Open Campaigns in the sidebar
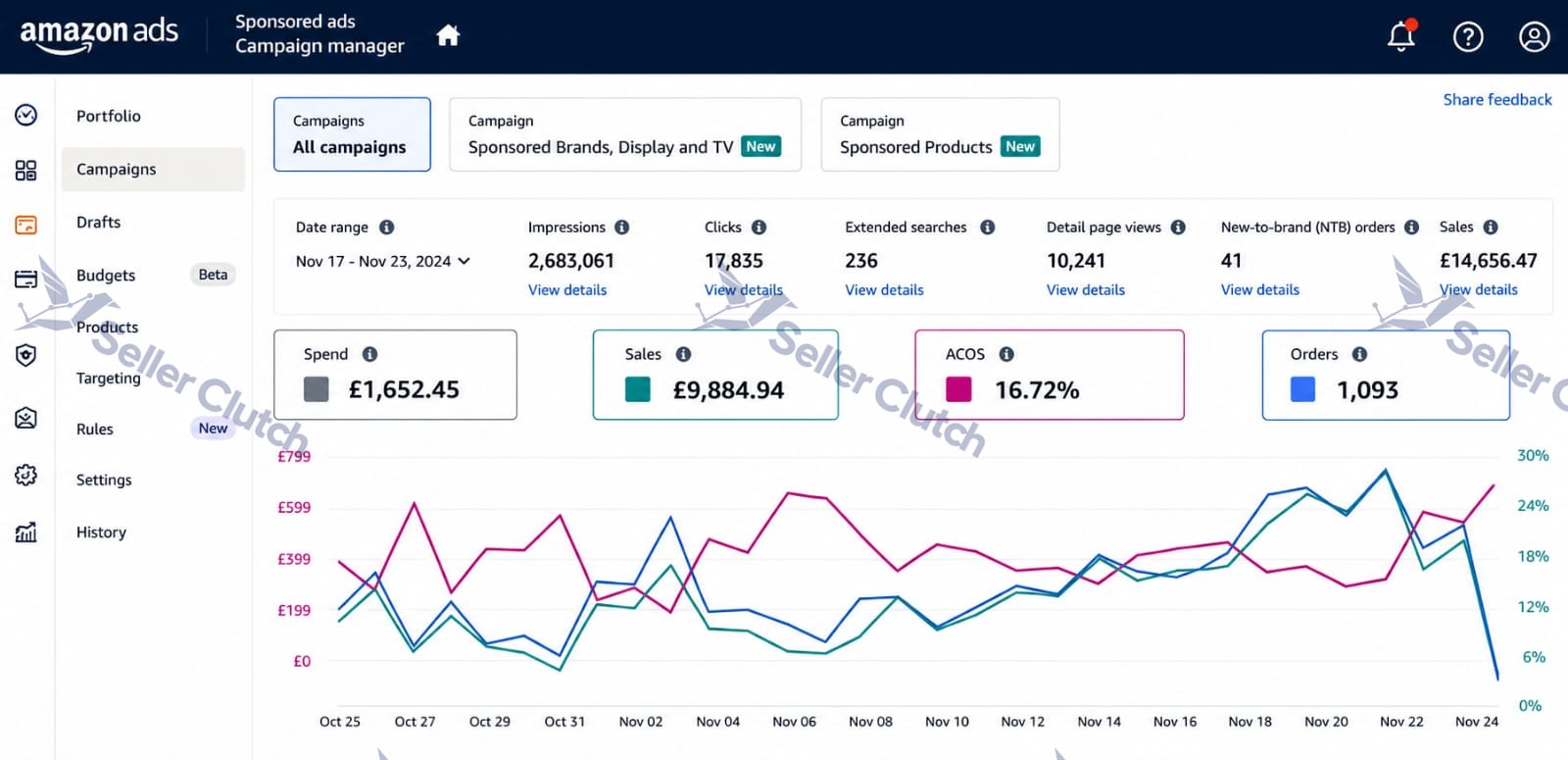 coord(153,170)
